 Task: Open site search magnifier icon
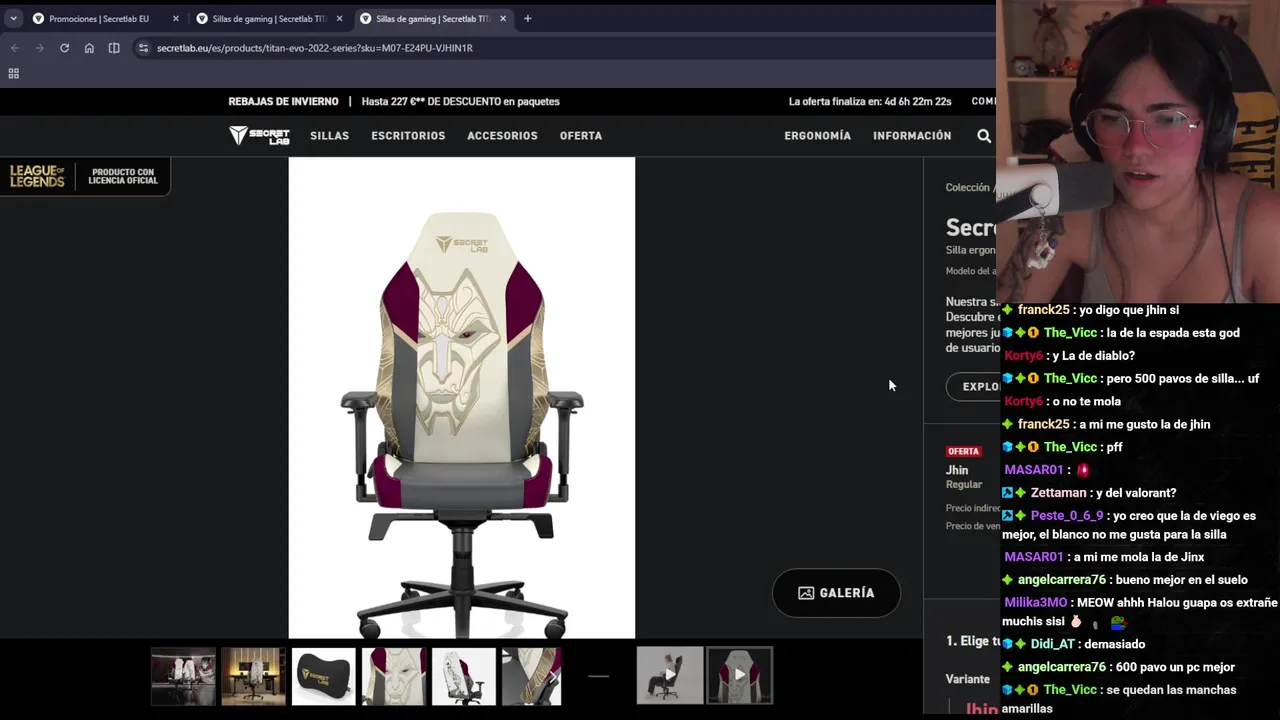[984, 136]
